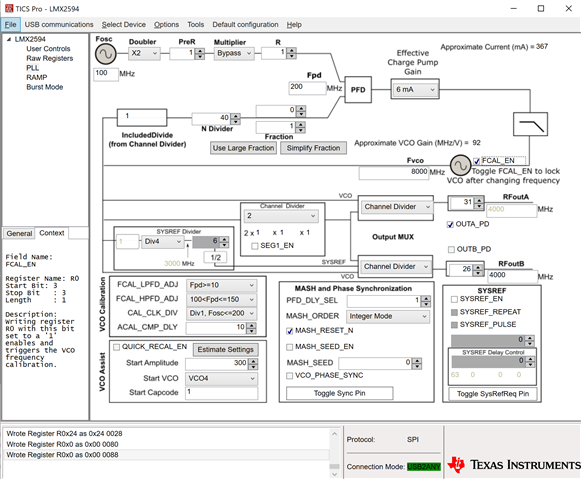Enable the QUICK_RECAL_EN checkbox
Screen dimensions: 581x479
point(116,347)
